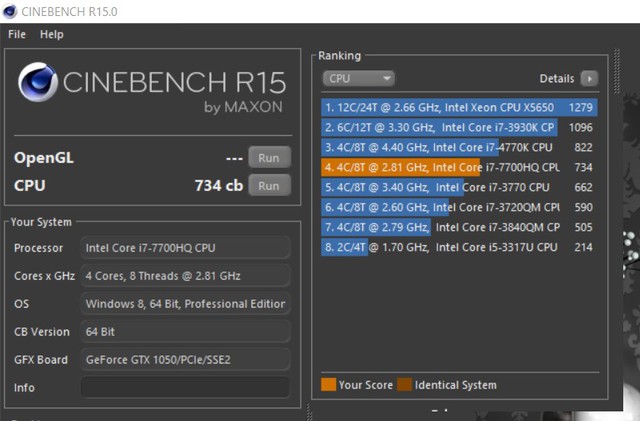Click the GFX Board GeForce GTX 1050 field
Screen dimensions: 640x421
186,360
